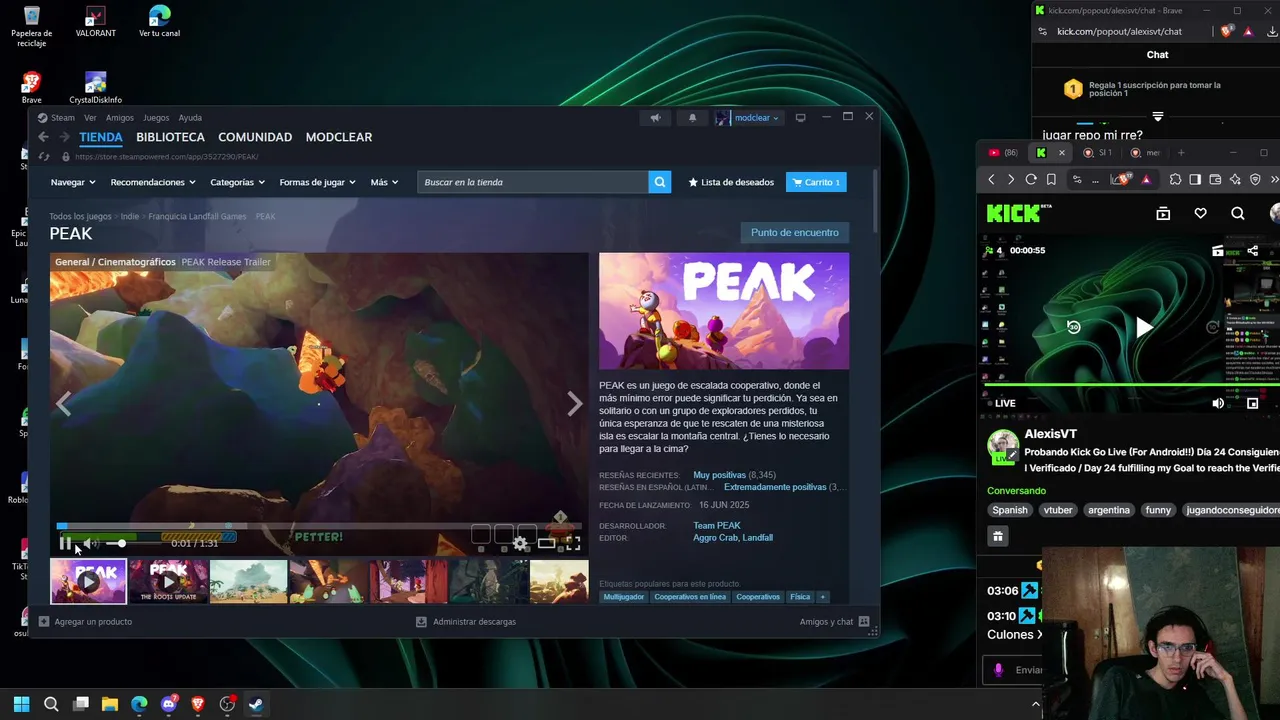The image size is (1280, 720).
Task: Open Brave bookmark icon in Kick window
Action: coord(1051,180)
